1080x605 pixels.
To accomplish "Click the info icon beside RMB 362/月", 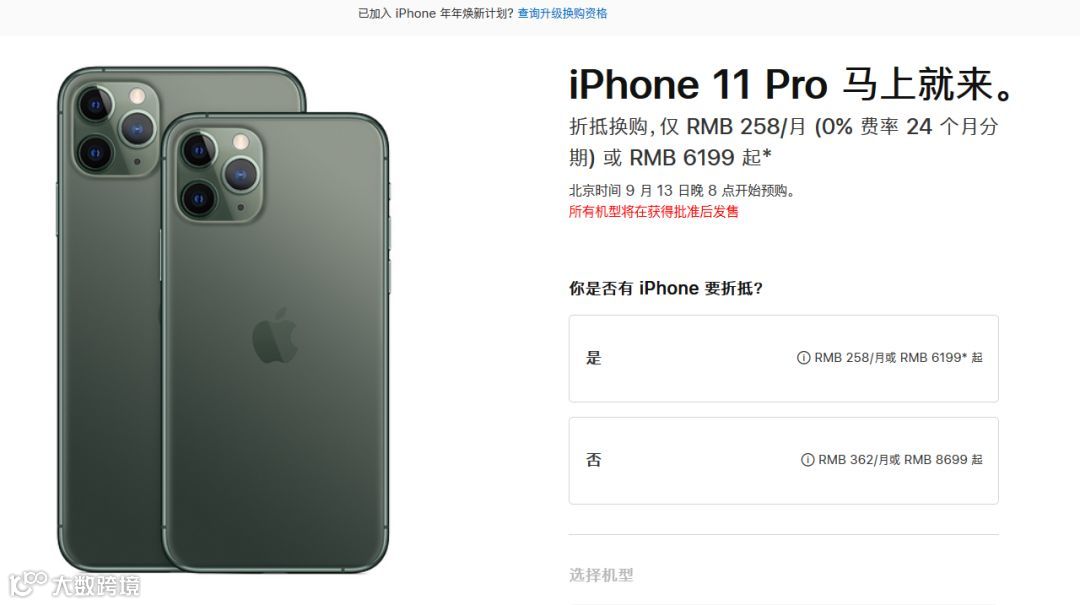I will tap(807, 460).
